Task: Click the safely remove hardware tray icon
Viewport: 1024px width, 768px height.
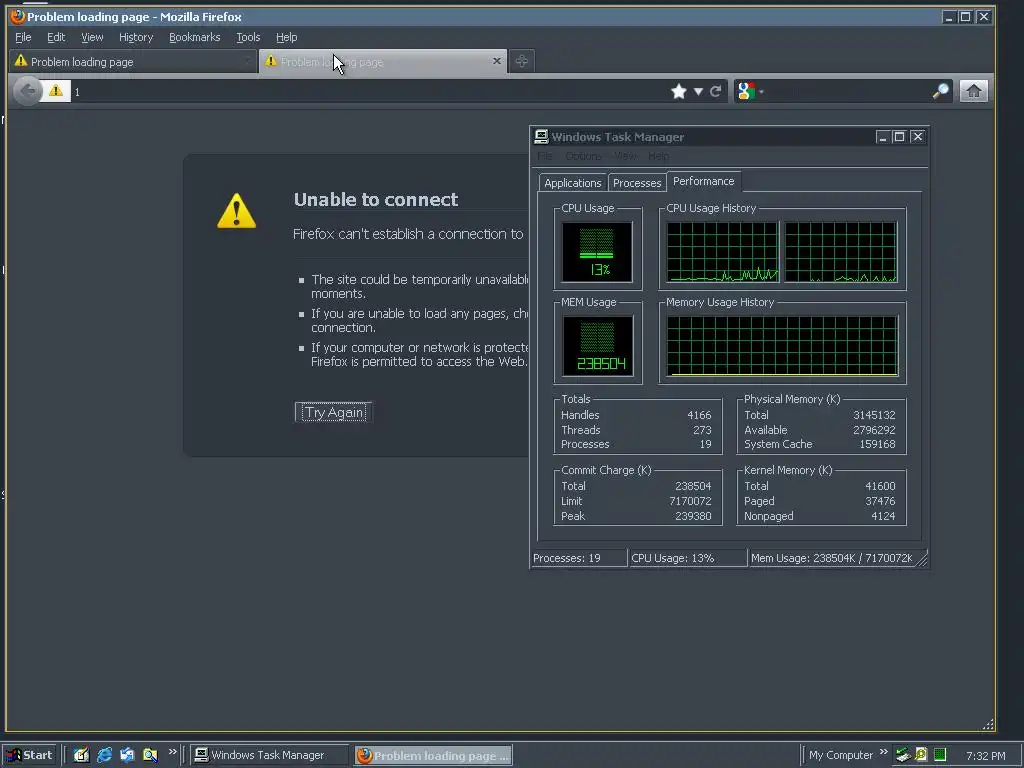Action: 903,755
